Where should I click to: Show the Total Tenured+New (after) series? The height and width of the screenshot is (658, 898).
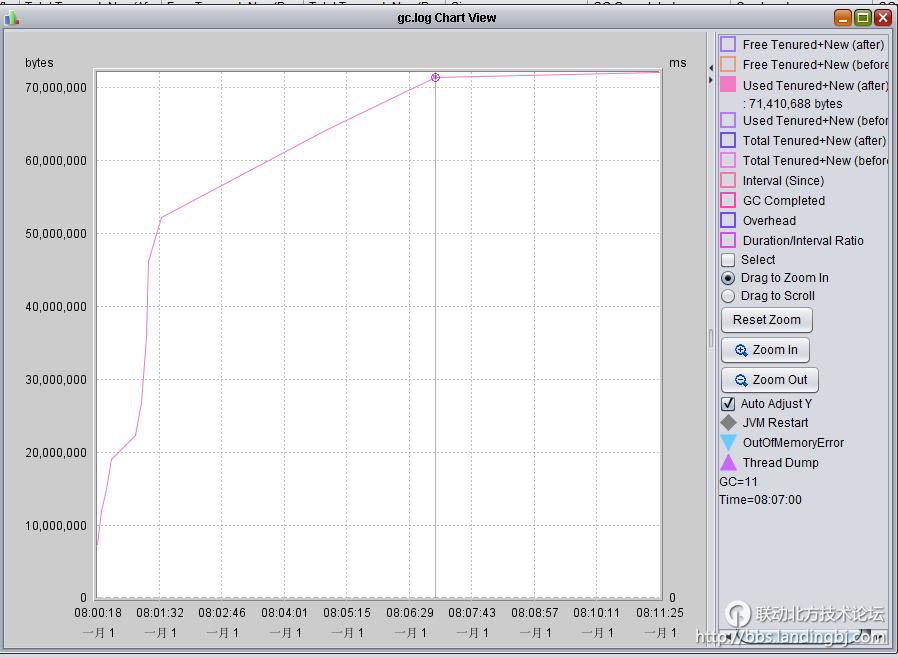coord(728,141)
